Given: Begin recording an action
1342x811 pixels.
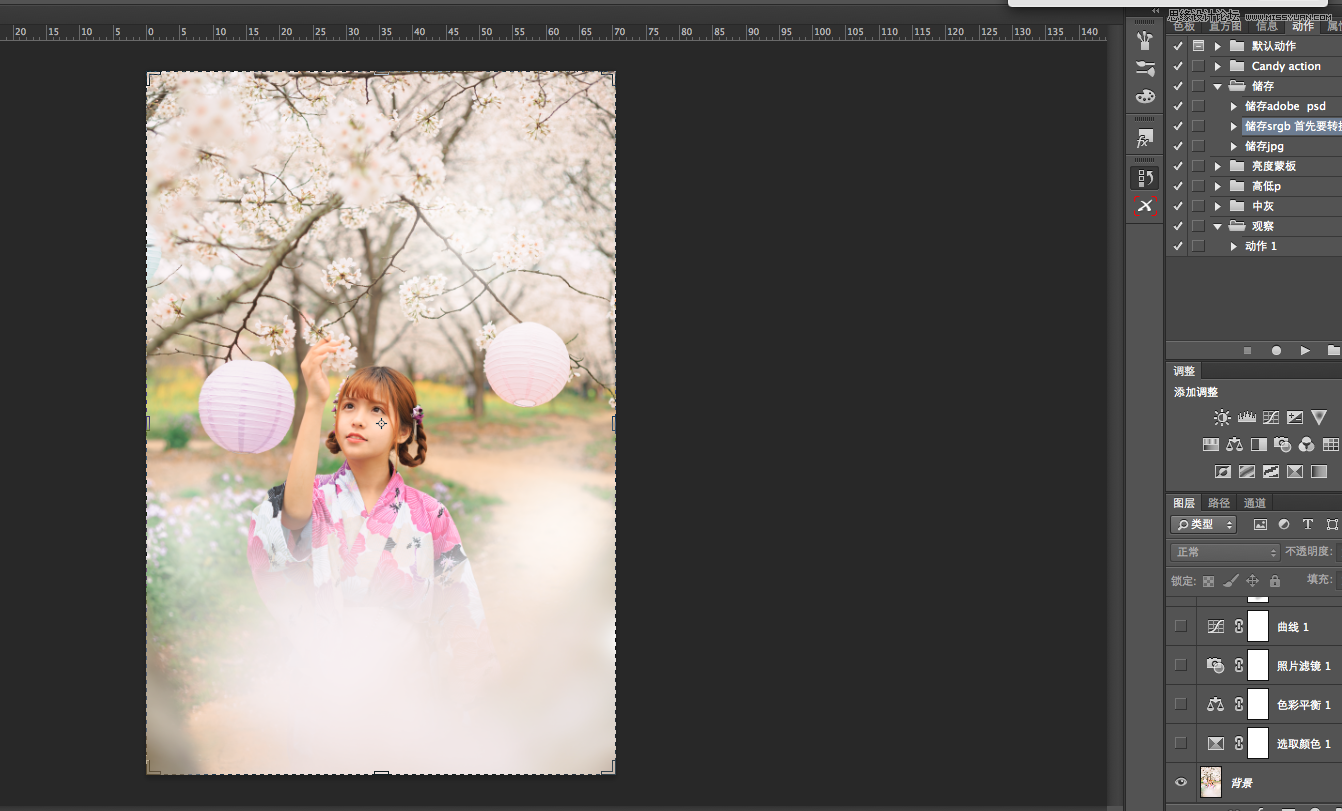Looking at the screenshot, I should [x=1276, y=351].
